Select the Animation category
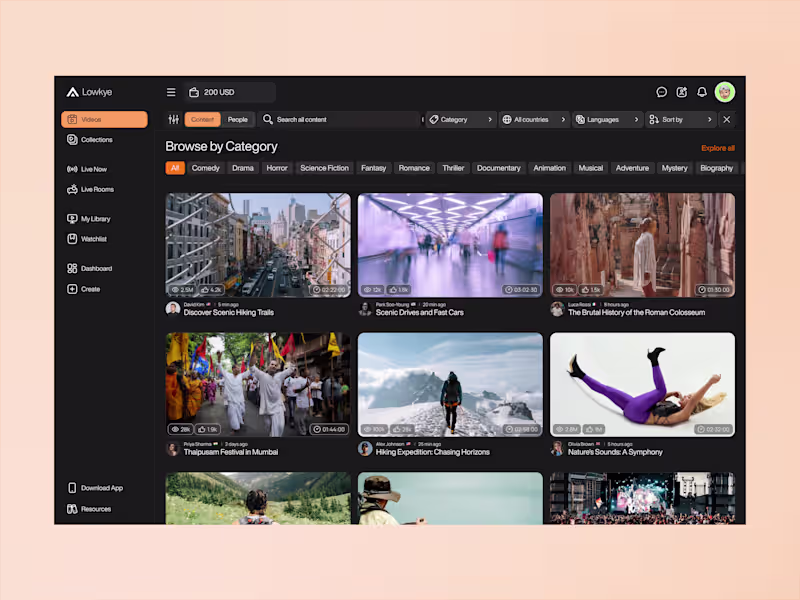 tap(549, 168)
